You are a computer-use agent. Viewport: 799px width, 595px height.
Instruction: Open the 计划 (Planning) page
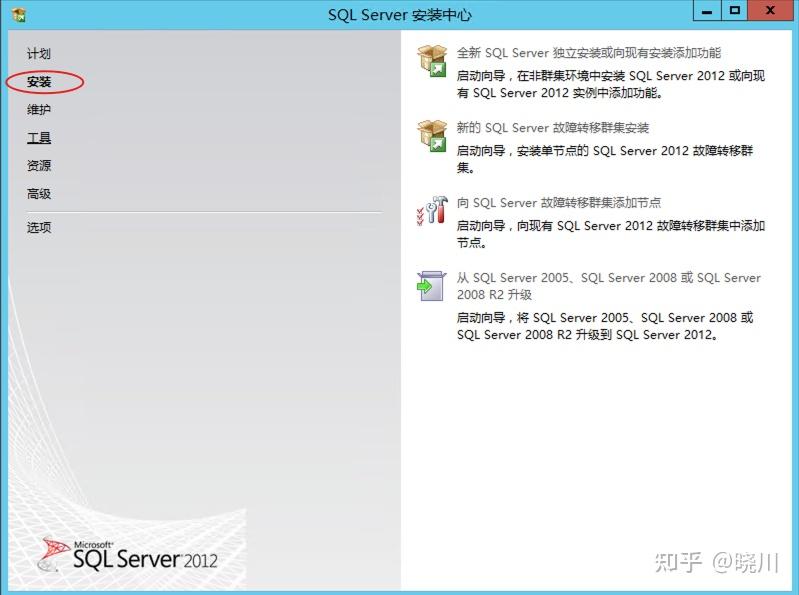(x=39, y=53)
